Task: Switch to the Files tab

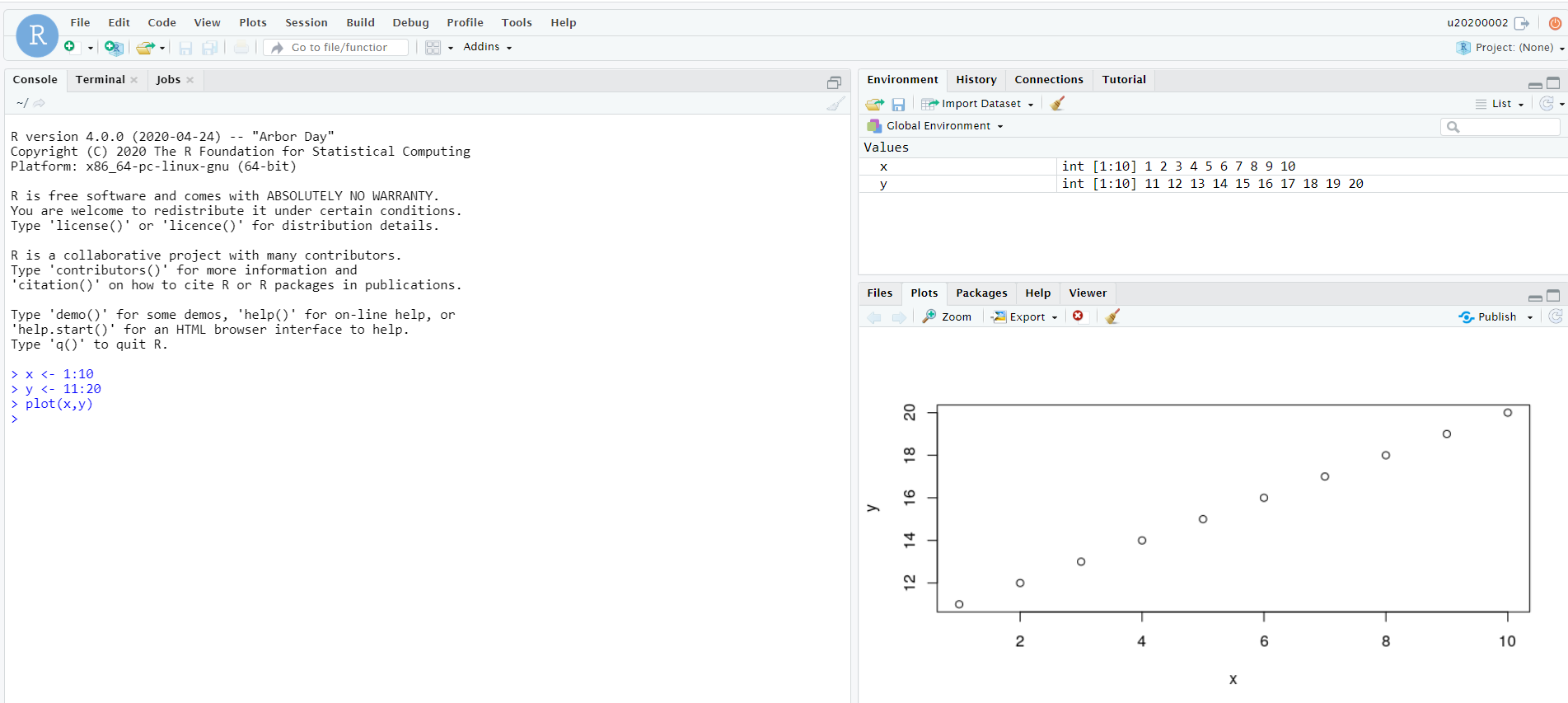Action: [879, 293]
